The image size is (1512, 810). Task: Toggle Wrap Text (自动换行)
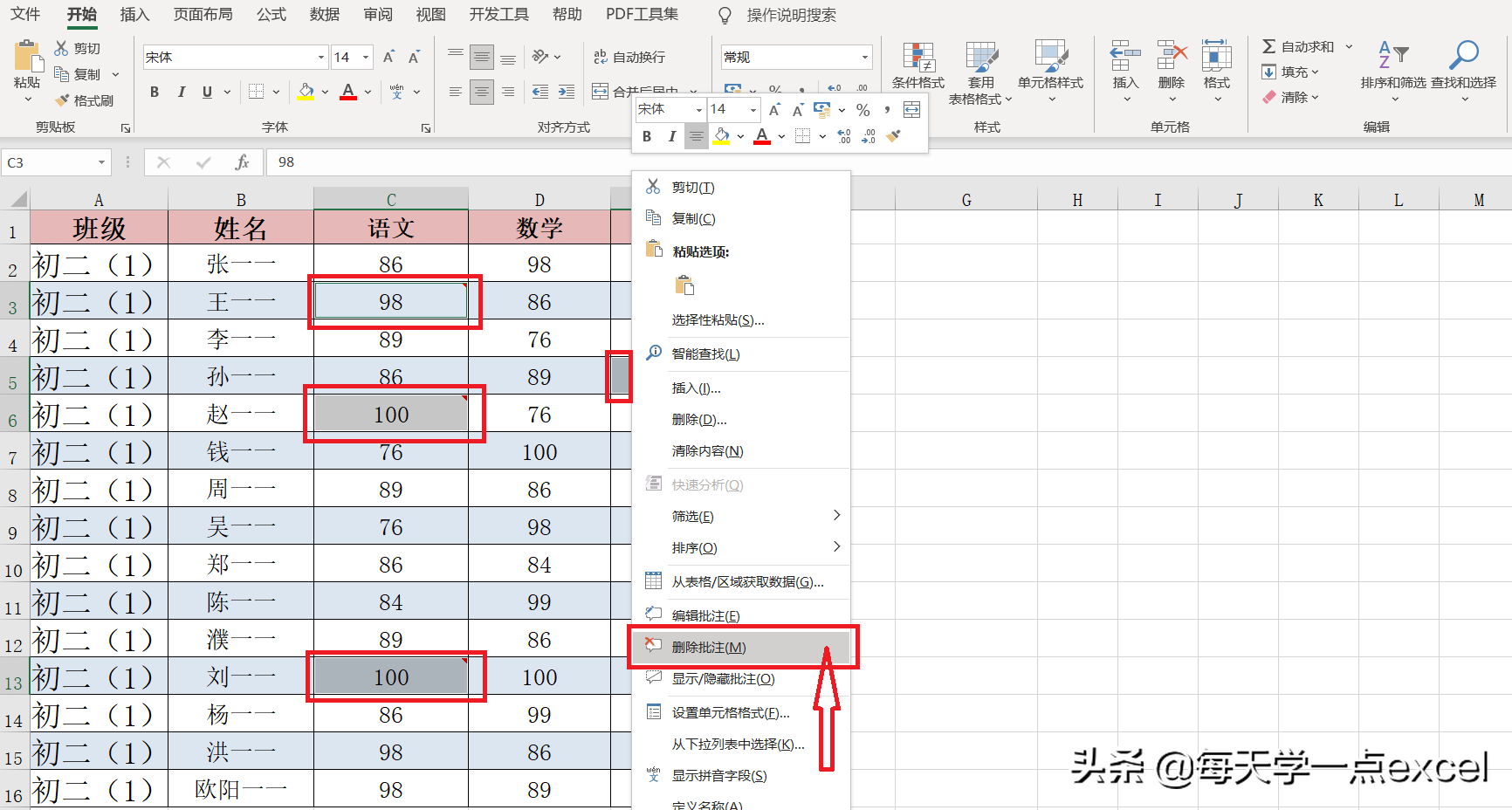coord(629,57)
